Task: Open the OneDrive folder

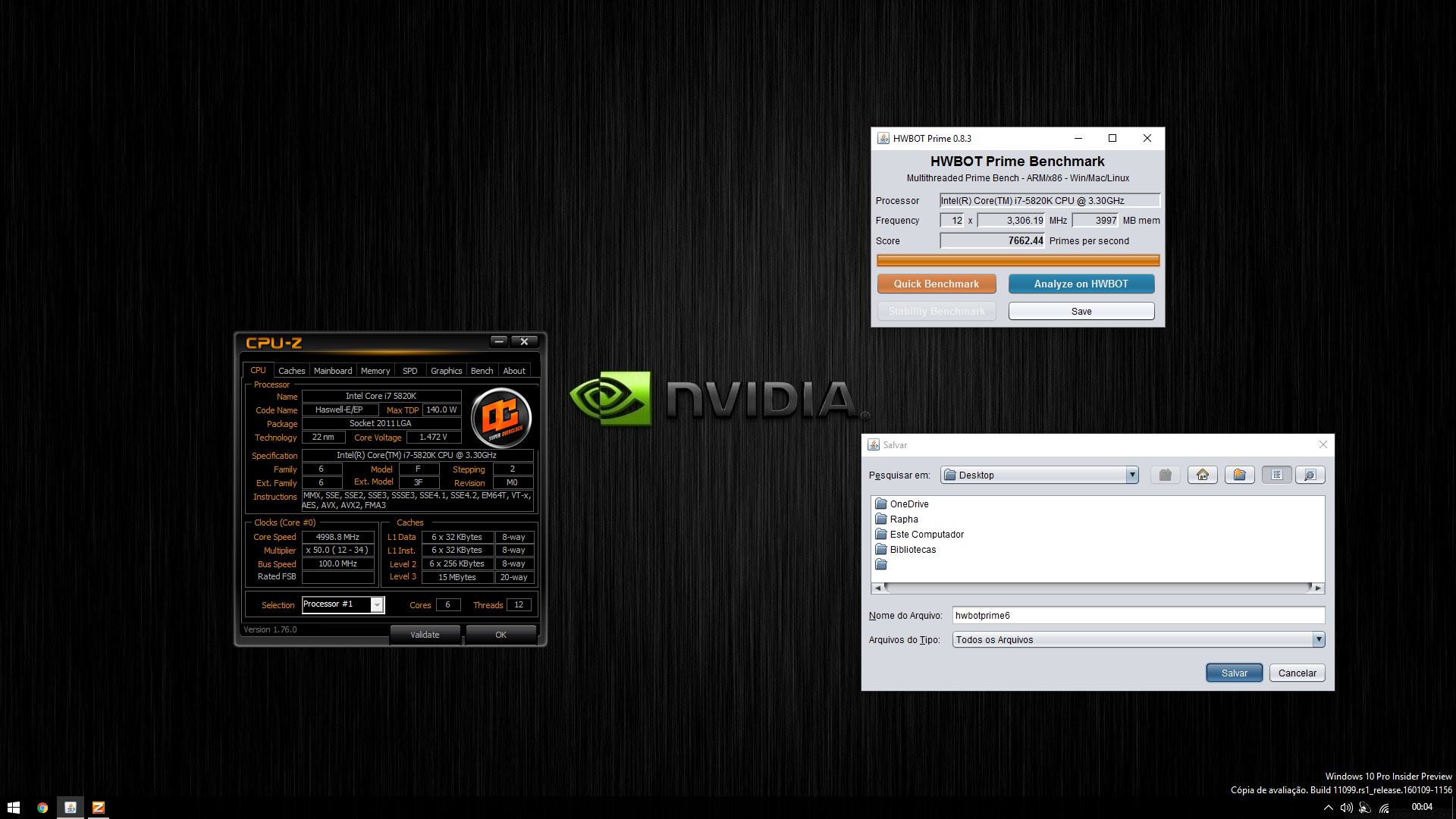Action: click(902, 504)
